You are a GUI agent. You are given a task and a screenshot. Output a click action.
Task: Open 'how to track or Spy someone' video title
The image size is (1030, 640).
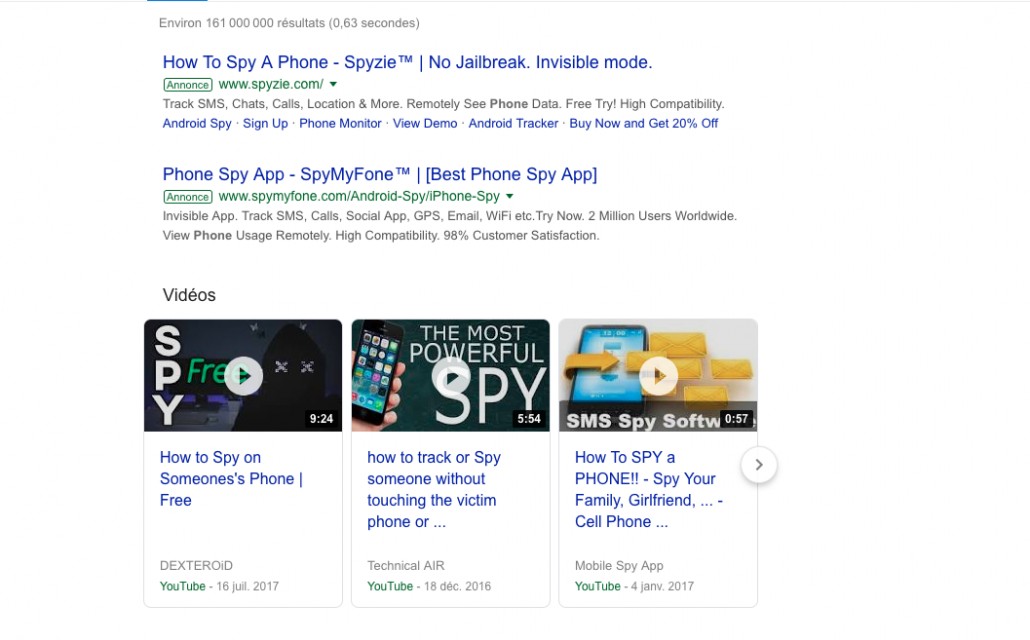pyautogui.click(x=434, y=490)
